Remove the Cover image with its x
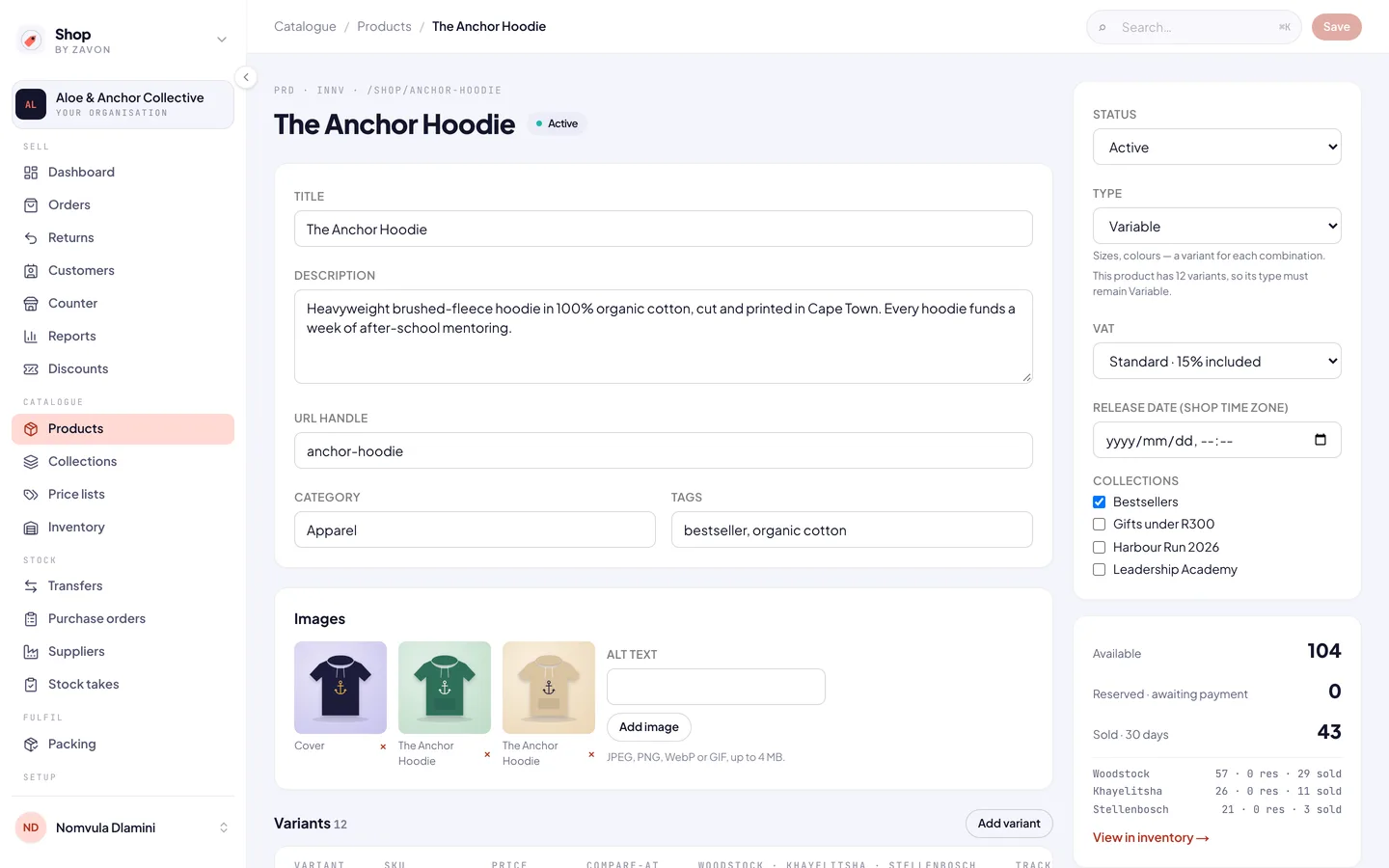Image resolution: width=1389 pixels, height=868 pixels. pos(383,746)
